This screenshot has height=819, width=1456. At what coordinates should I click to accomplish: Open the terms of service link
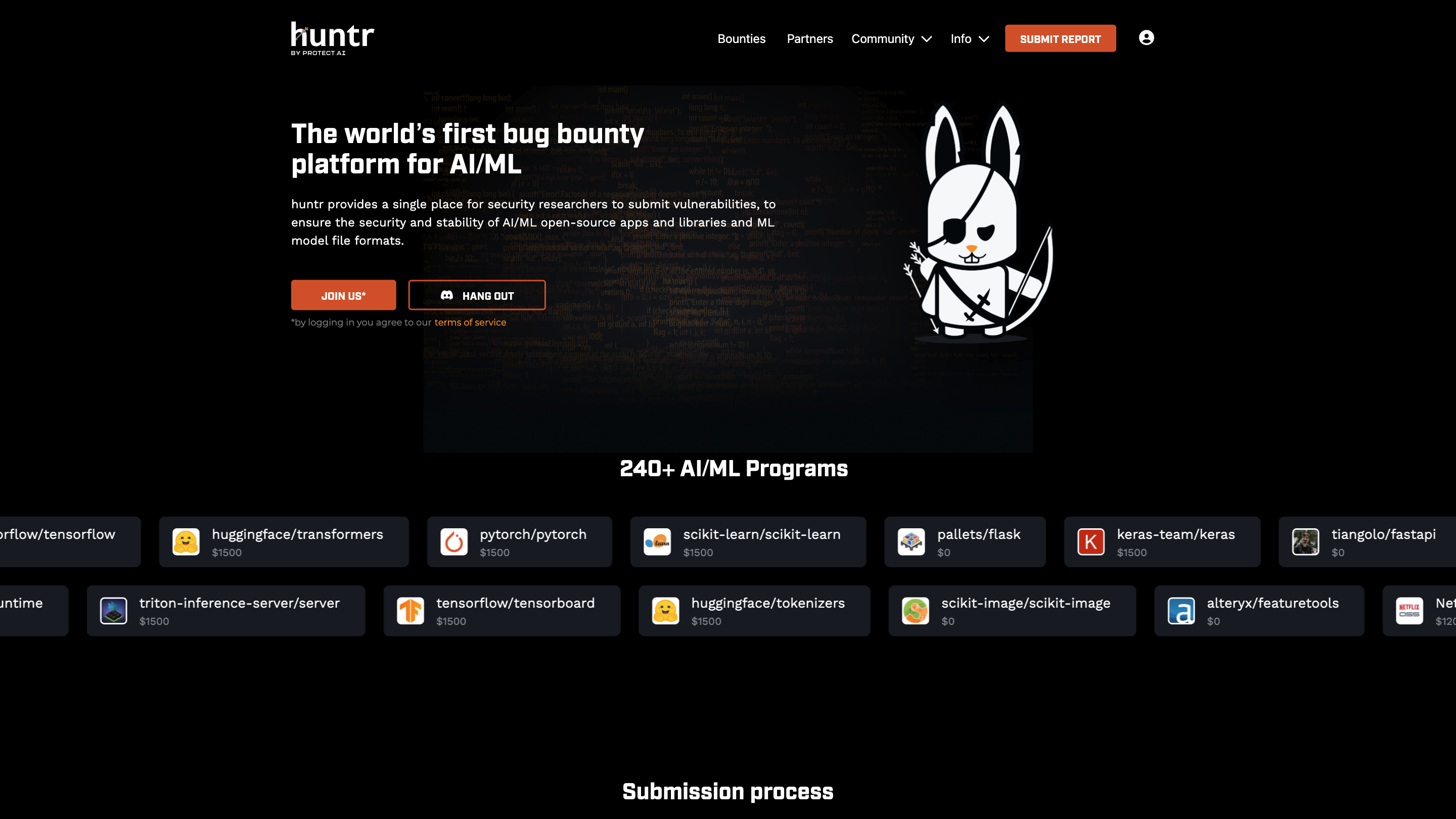click(470, 323)
